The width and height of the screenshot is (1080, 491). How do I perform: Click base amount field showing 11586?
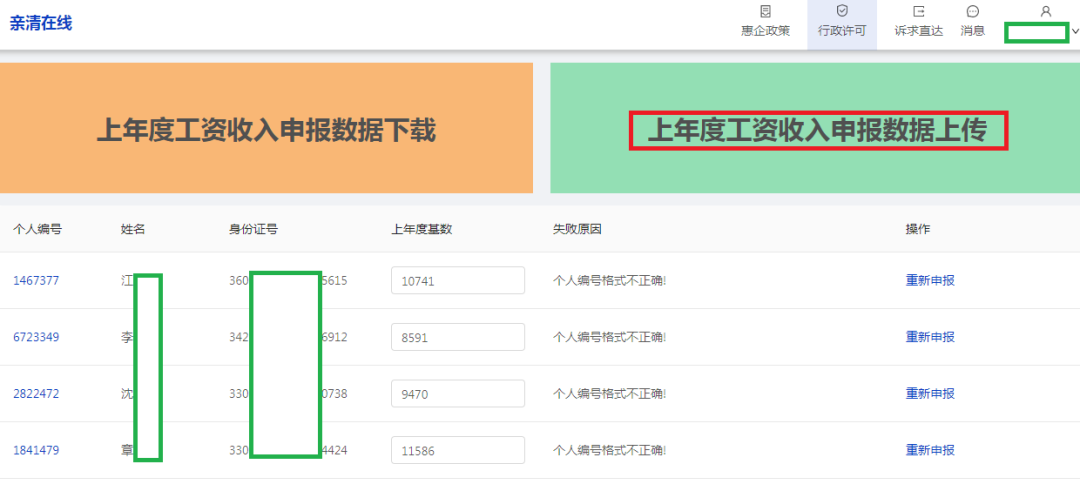(457, 451)
